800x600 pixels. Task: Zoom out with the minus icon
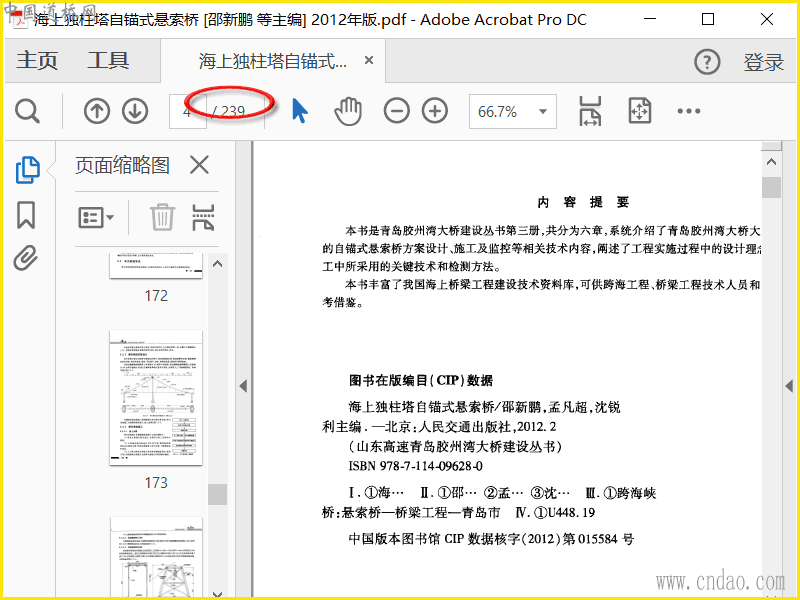coord(396,111)
